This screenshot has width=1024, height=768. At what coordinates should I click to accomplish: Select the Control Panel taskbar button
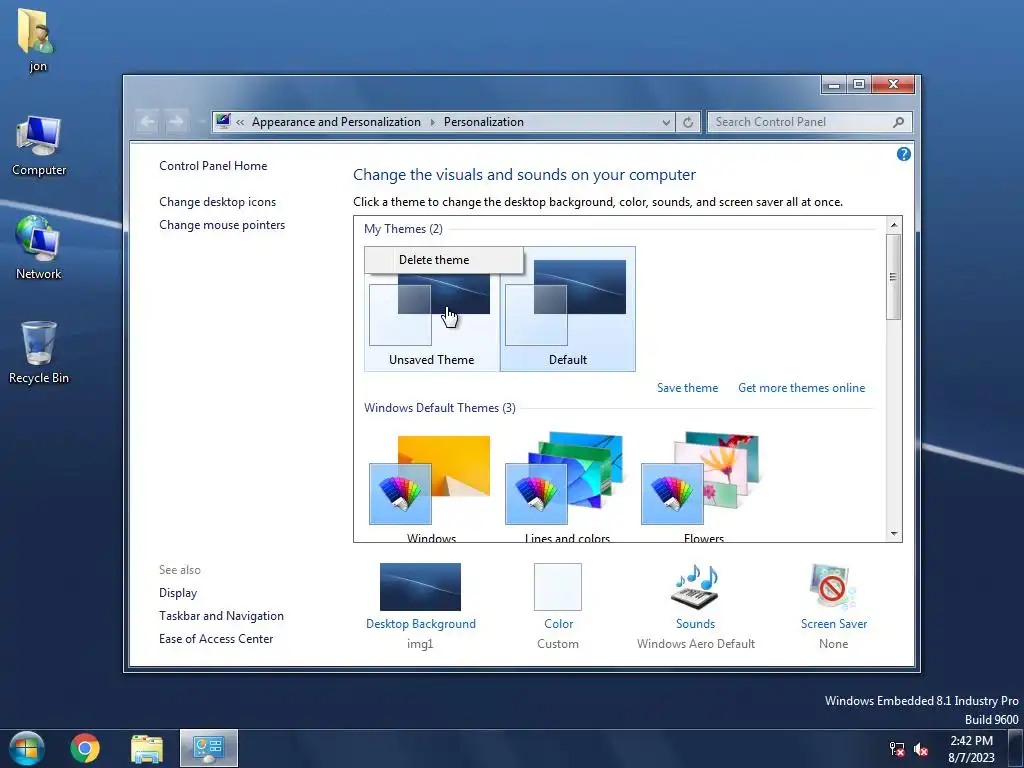209,748
